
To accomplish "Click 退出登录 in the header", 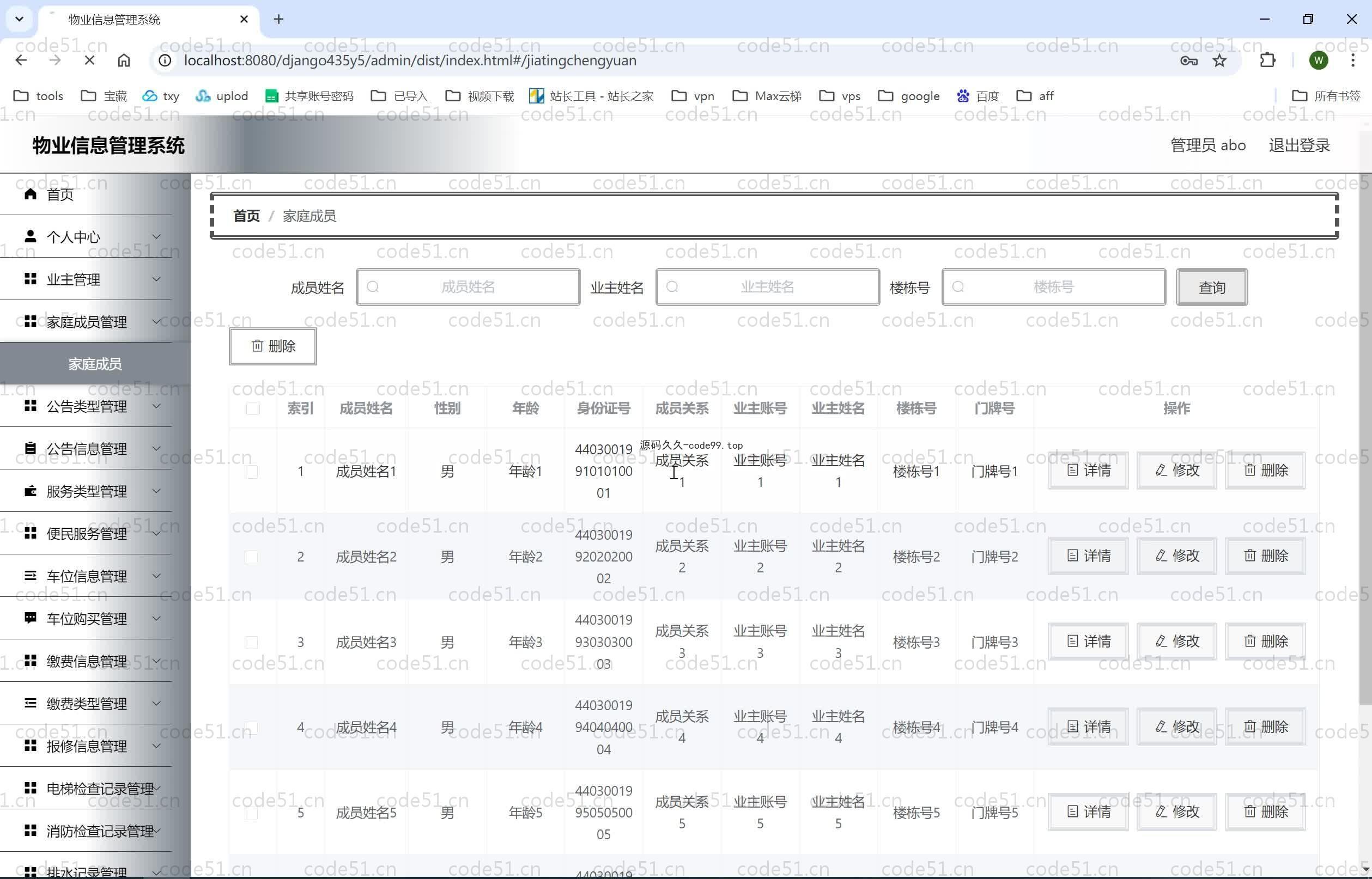I will coord(1300,145).
